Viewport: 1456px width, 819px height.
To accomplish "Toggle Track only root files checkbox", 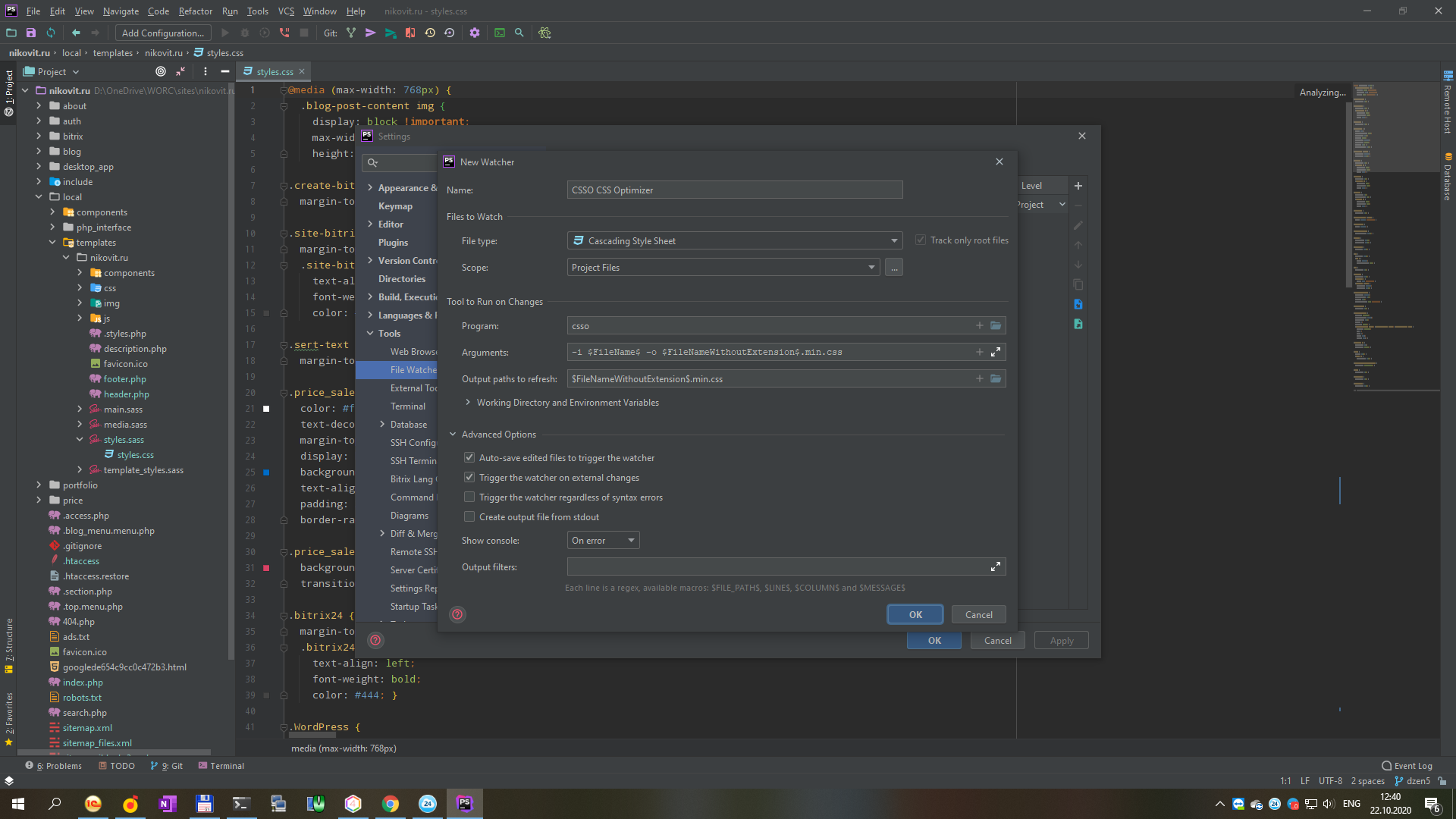I will [x=921, y=240].
